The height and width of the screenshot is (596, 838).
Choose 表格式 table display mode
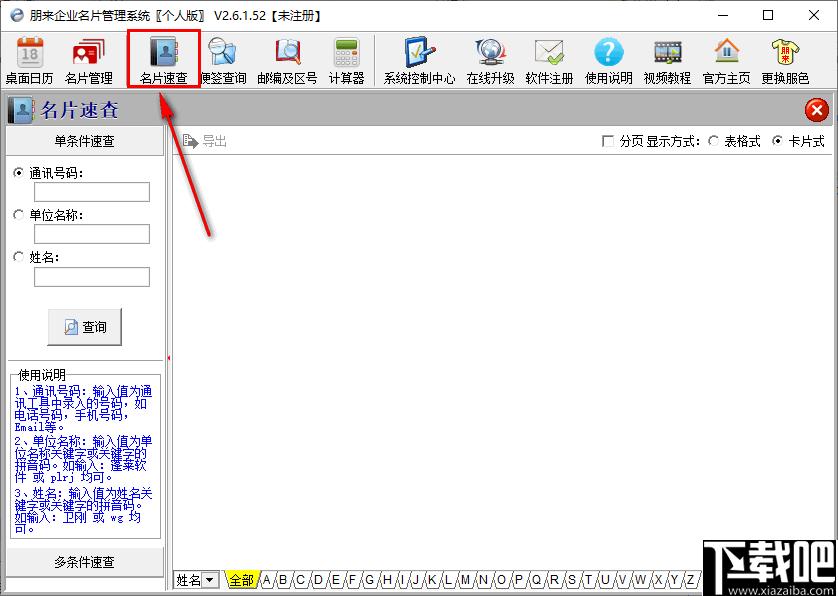(713, 141)
